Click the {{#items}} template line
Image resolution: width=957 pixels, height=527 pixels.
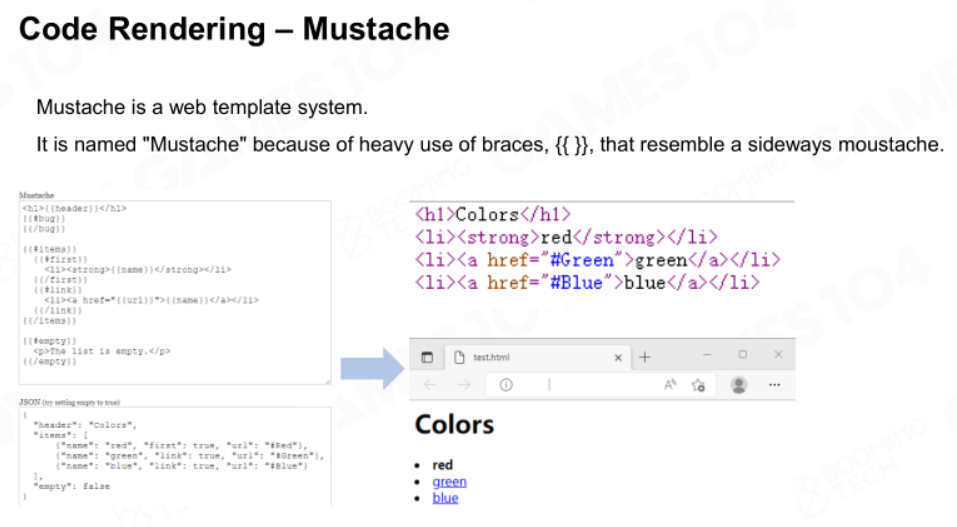click(x=49, y=249)
